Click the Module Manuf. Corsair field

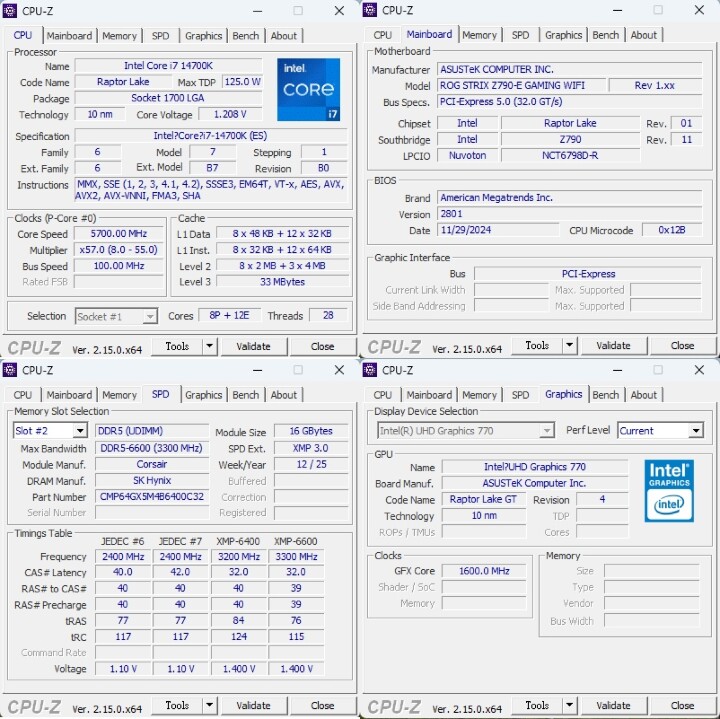pos(152,464)
